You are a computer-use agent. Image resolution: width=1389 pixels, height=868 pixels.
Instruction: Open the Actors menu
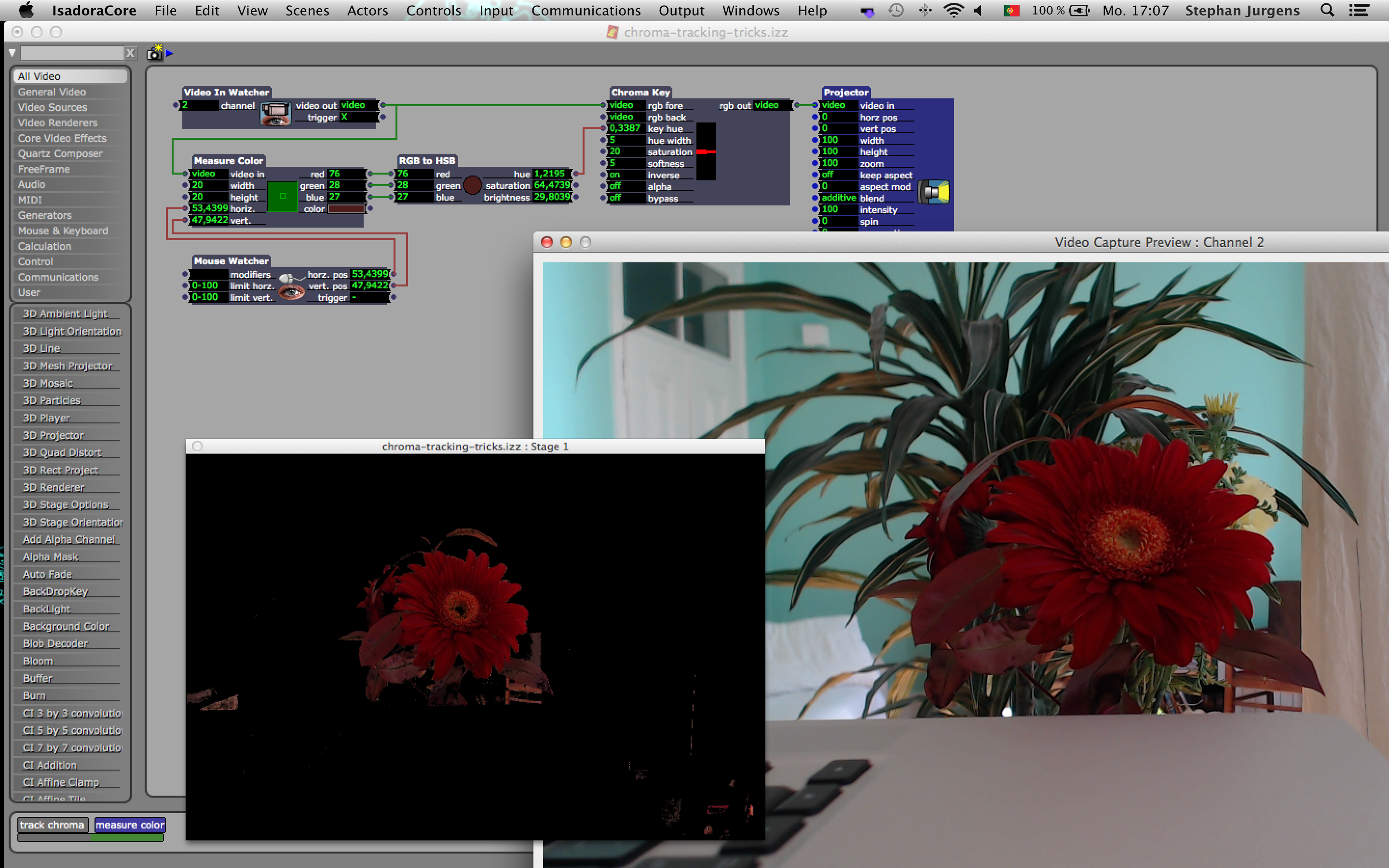pos(368,10)
